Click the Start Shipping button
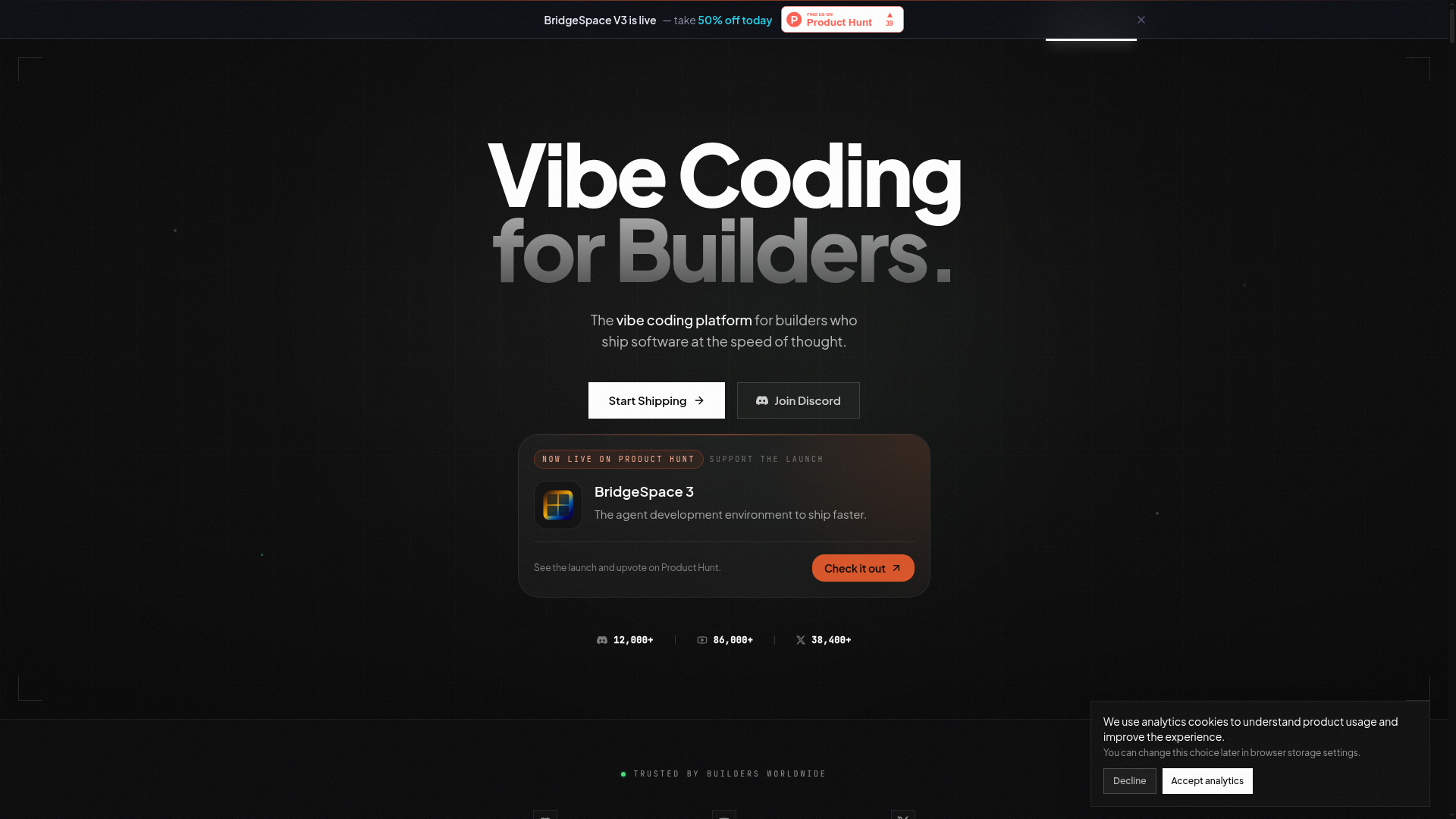 pyautogui.click(x=657, y=400)
